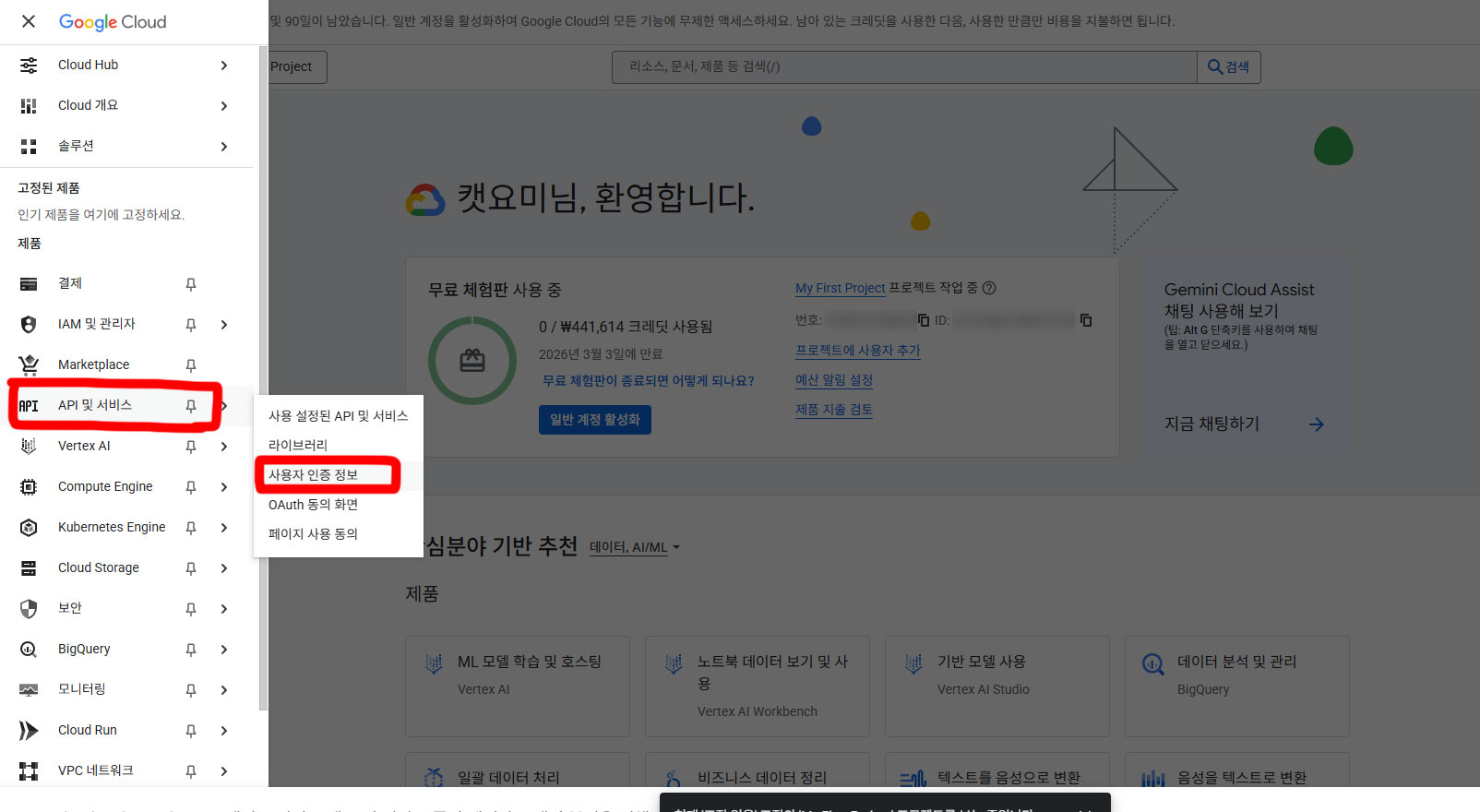Image resolution: width=1480 pixels, height=812 pixels.
Task: Click the 솔루션 grid icon
Action: point(29,147)
